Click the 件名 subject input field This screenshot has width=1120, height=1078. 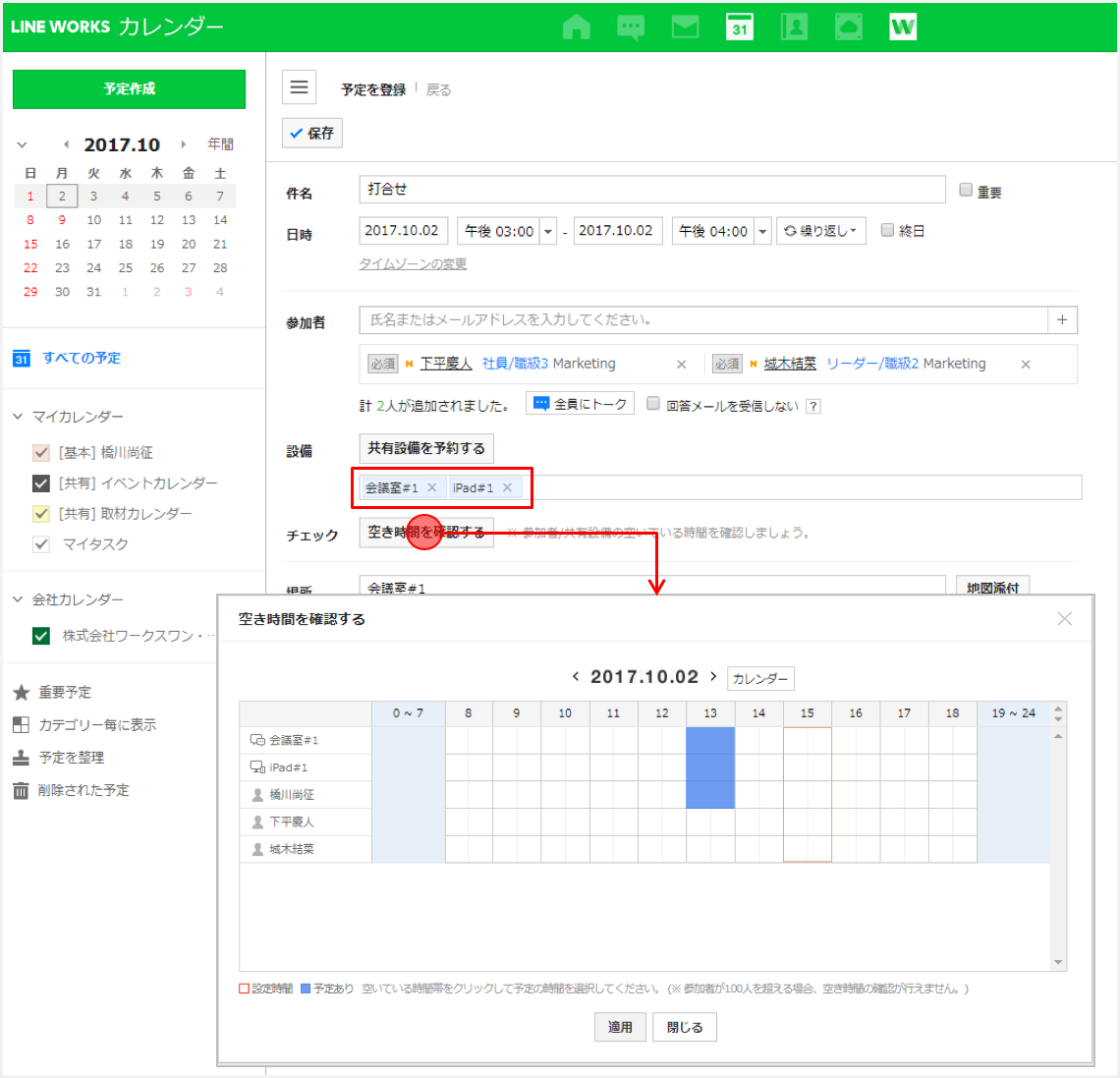(651, 190)
